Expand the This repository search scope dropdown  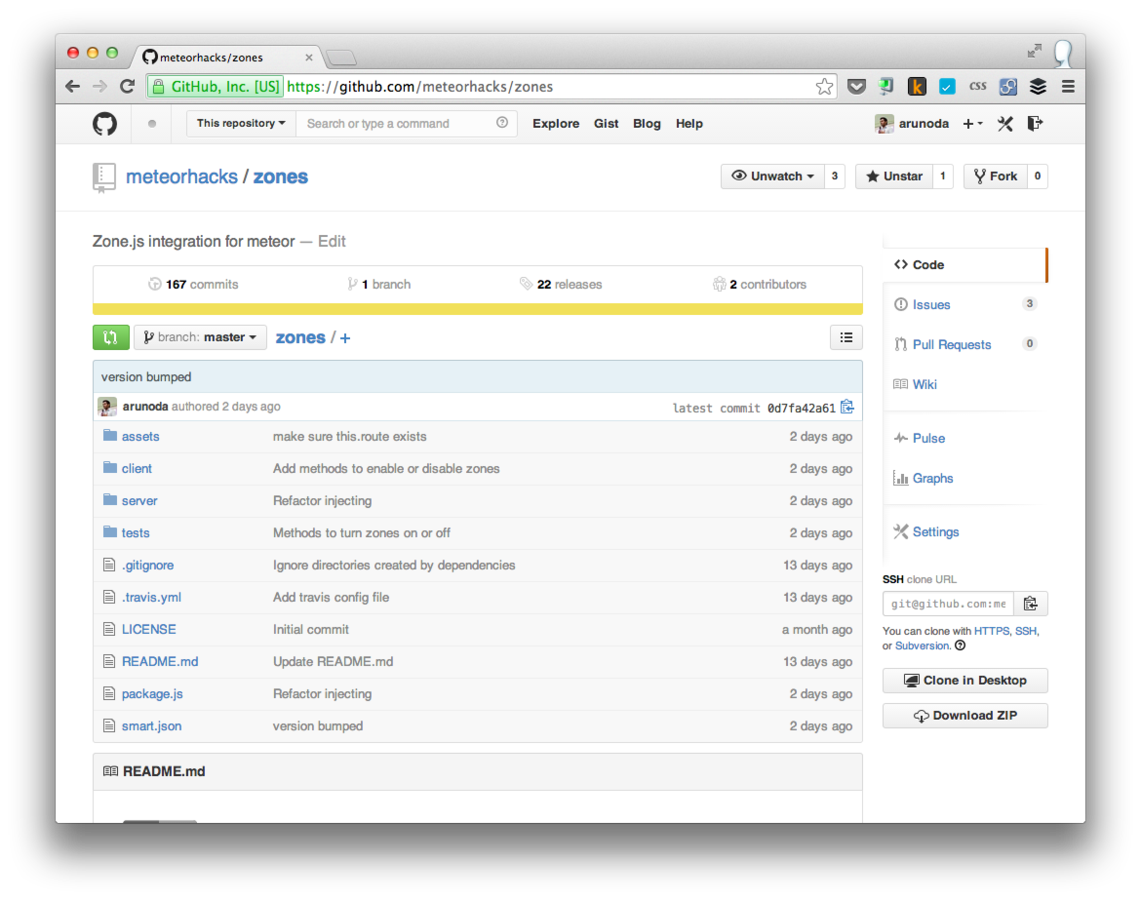(241, 123)
